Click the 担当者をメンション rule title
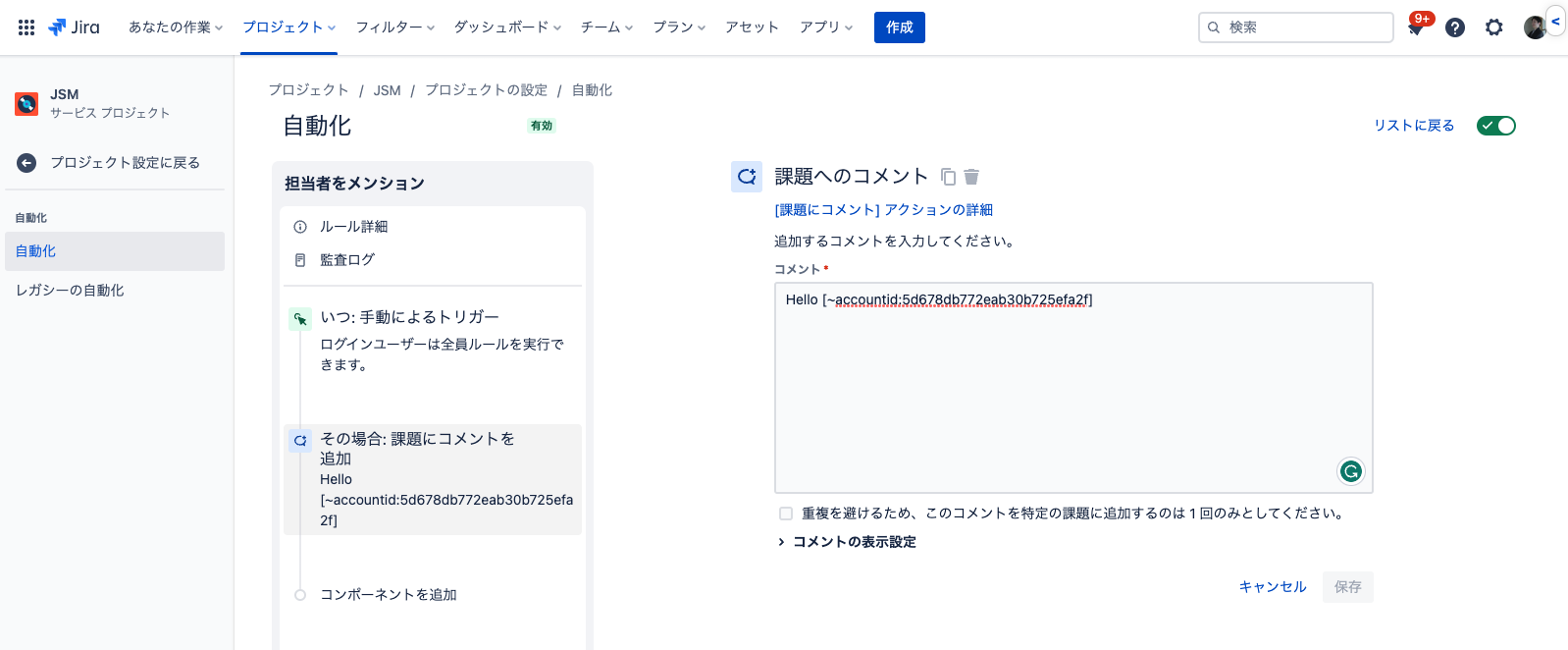This screenshot has width=1568, height=650. pyautogui.click(x=354, y=184)
